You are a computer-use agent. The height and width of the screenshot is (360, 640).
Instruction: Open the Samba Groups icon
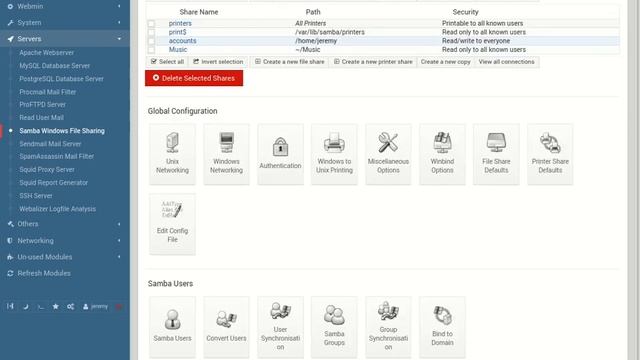(334, 327)
